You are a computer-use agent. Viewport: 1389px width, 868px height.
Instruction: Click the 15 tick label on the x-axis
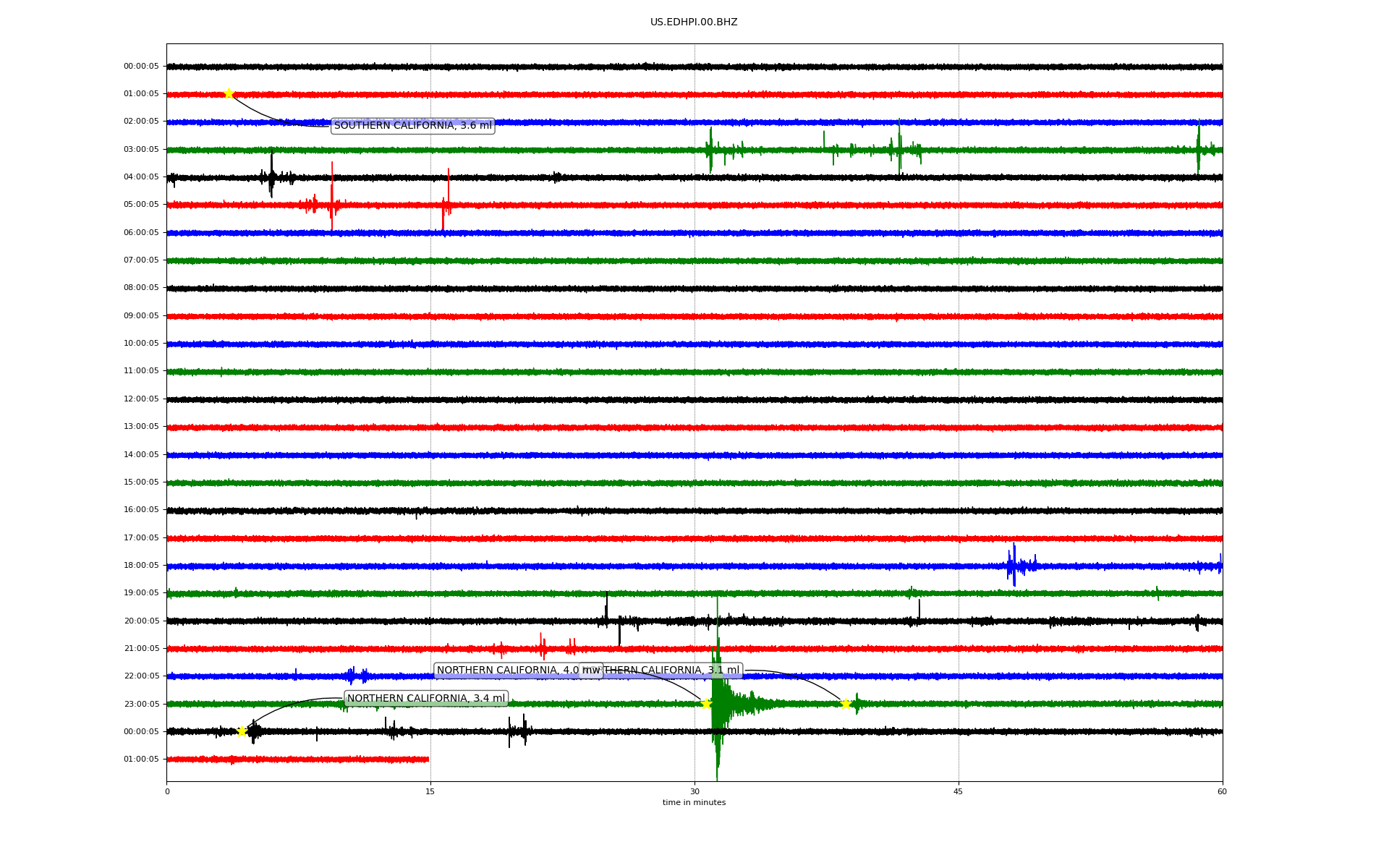pyautogui.click(x=430, y=791)
